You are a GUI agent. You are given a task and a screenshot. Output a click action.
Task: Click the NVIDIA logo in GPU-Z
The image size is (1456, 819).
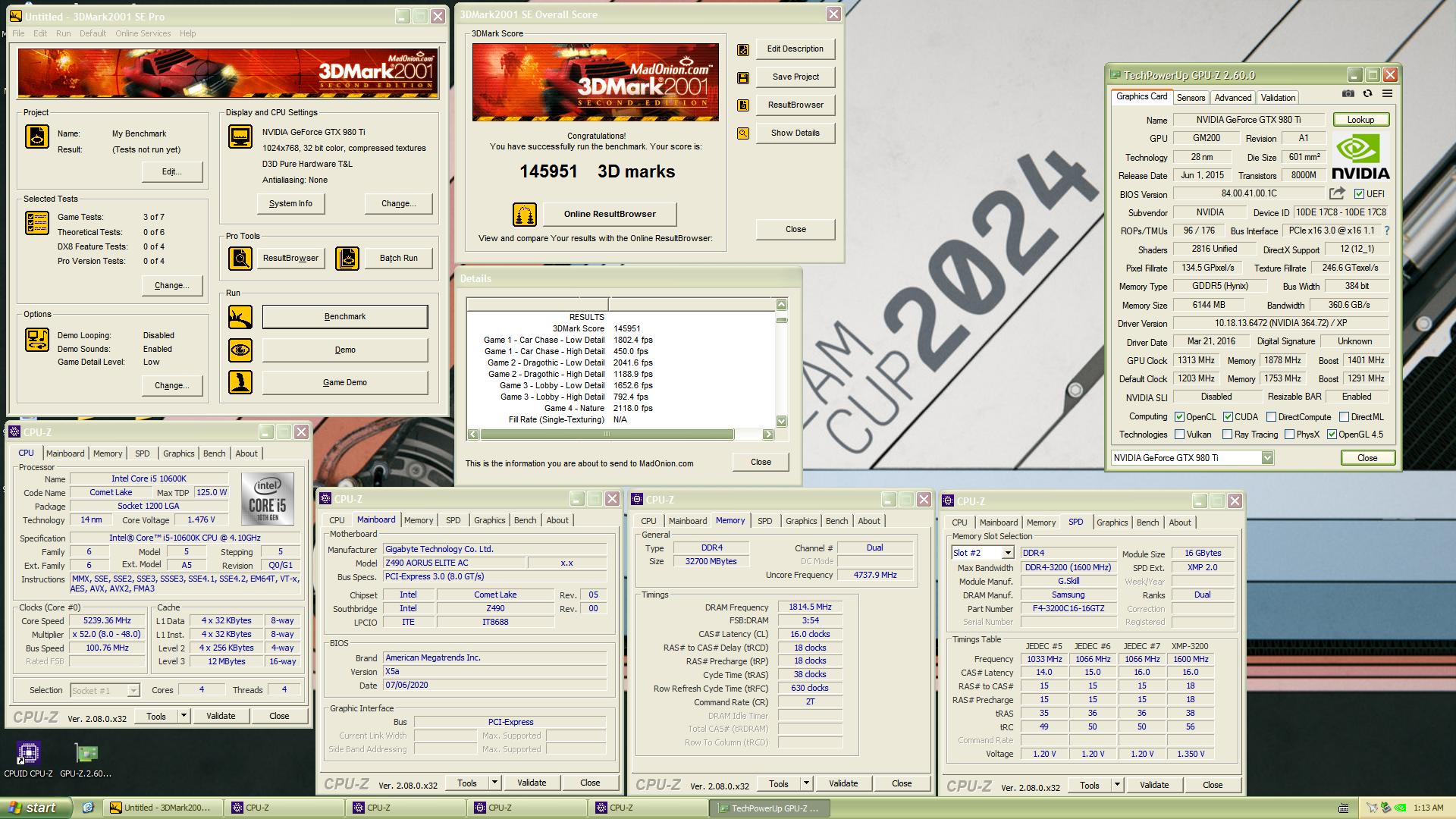1361,156
